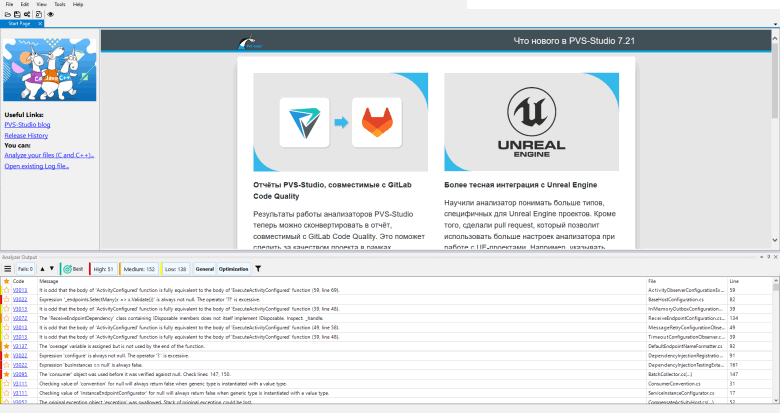
Task: Open the filter funnel icon
Action: click(x=259, y=269)
